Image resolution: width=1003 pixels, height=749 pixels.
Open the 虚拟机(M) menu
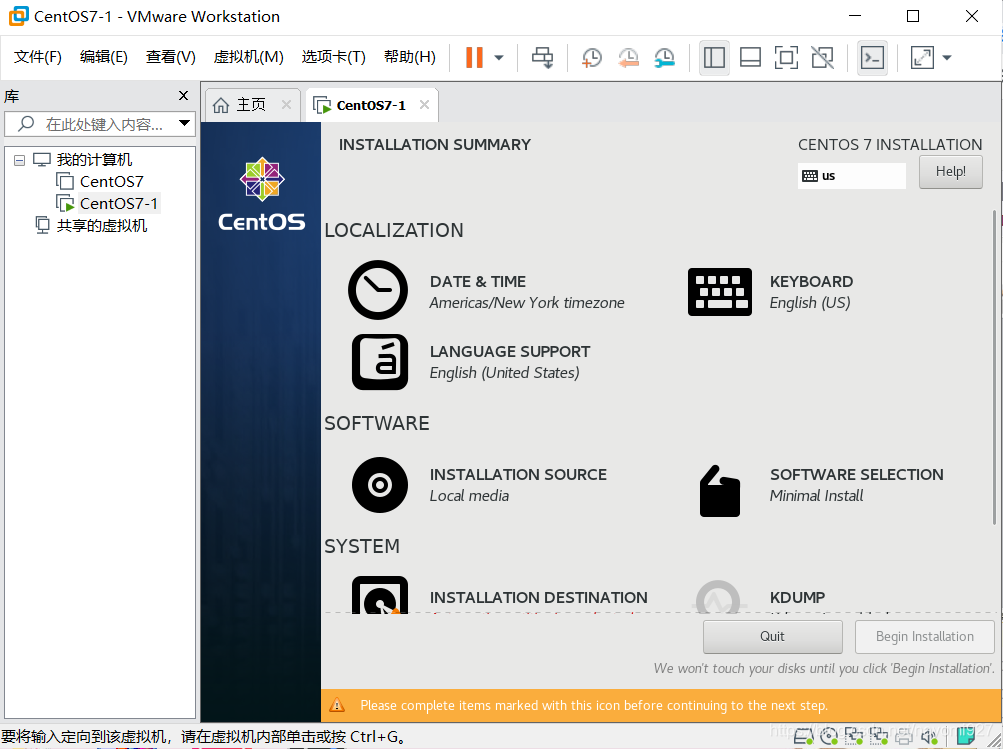pos(248,57)
